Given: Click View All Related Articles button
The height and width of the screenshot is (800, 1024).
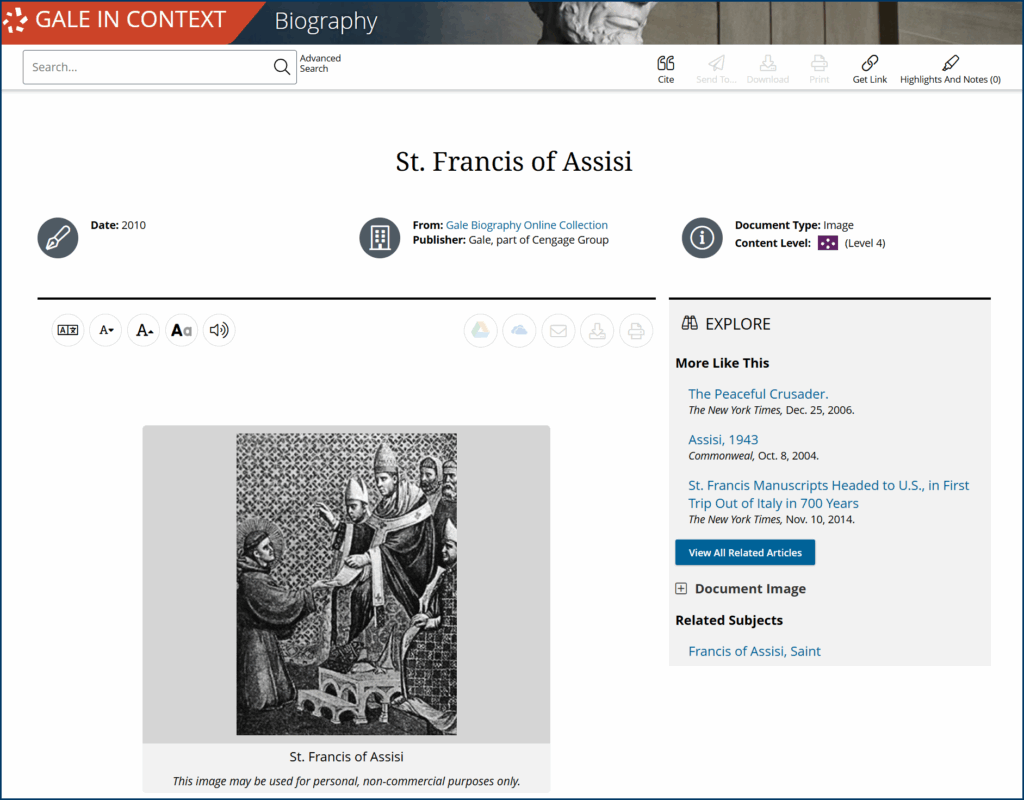Looking at the screenshot, I should coord(745,553).
